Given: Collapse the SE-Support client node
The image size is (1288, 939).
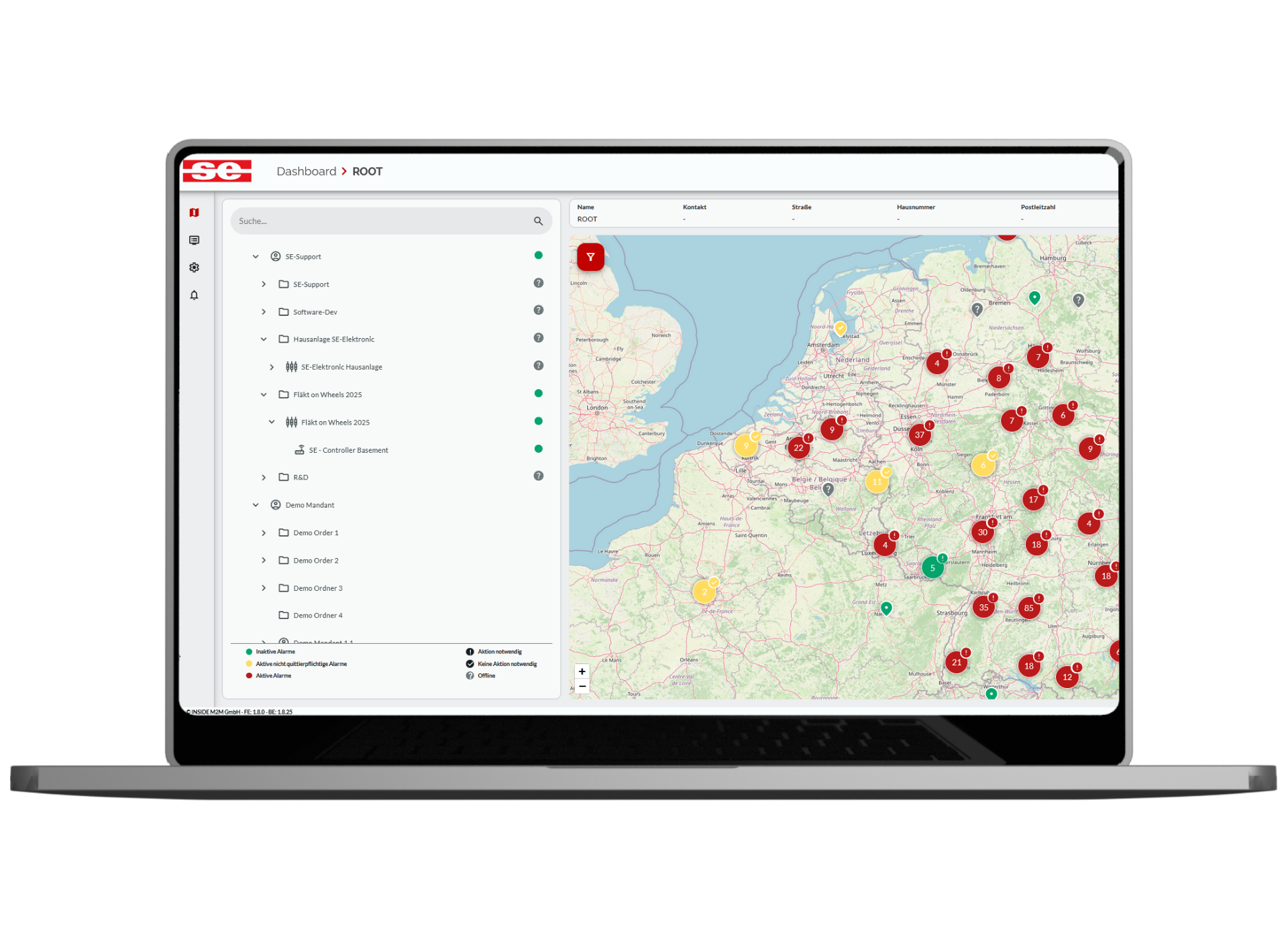Looking at the screenshot, I should (x=256, y=257).
